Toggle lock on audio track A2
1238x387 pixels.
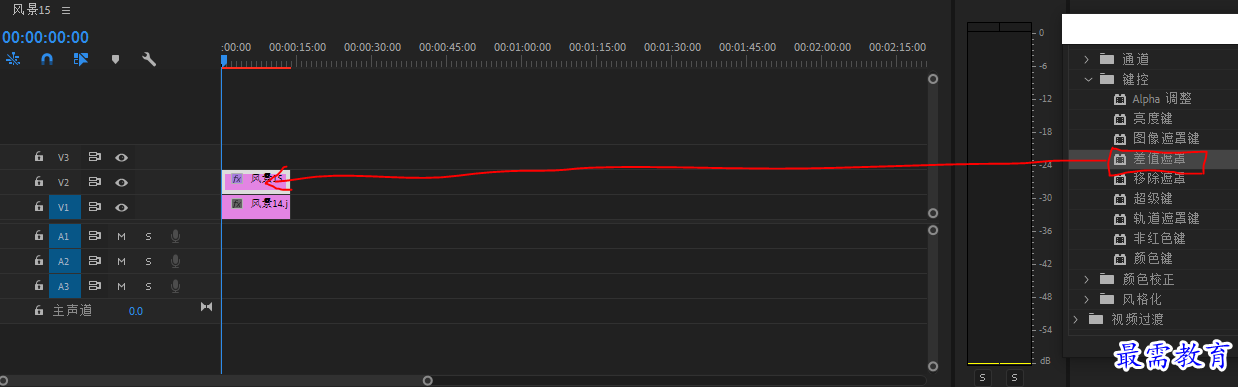[38, 261]
